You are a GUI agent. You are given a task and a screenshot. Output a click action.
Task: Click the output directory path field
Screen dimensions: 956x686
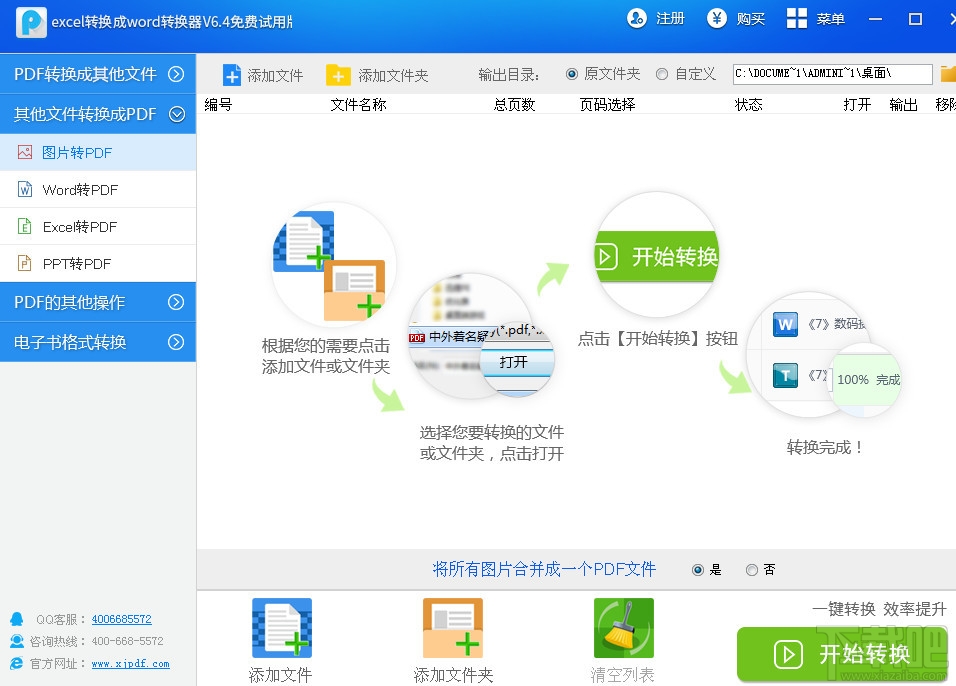tap(833, 73)
